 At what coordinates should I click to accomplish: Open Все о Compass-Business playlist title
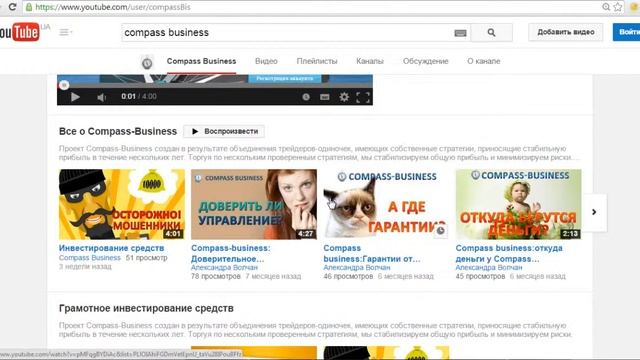(x=118, y=131)
